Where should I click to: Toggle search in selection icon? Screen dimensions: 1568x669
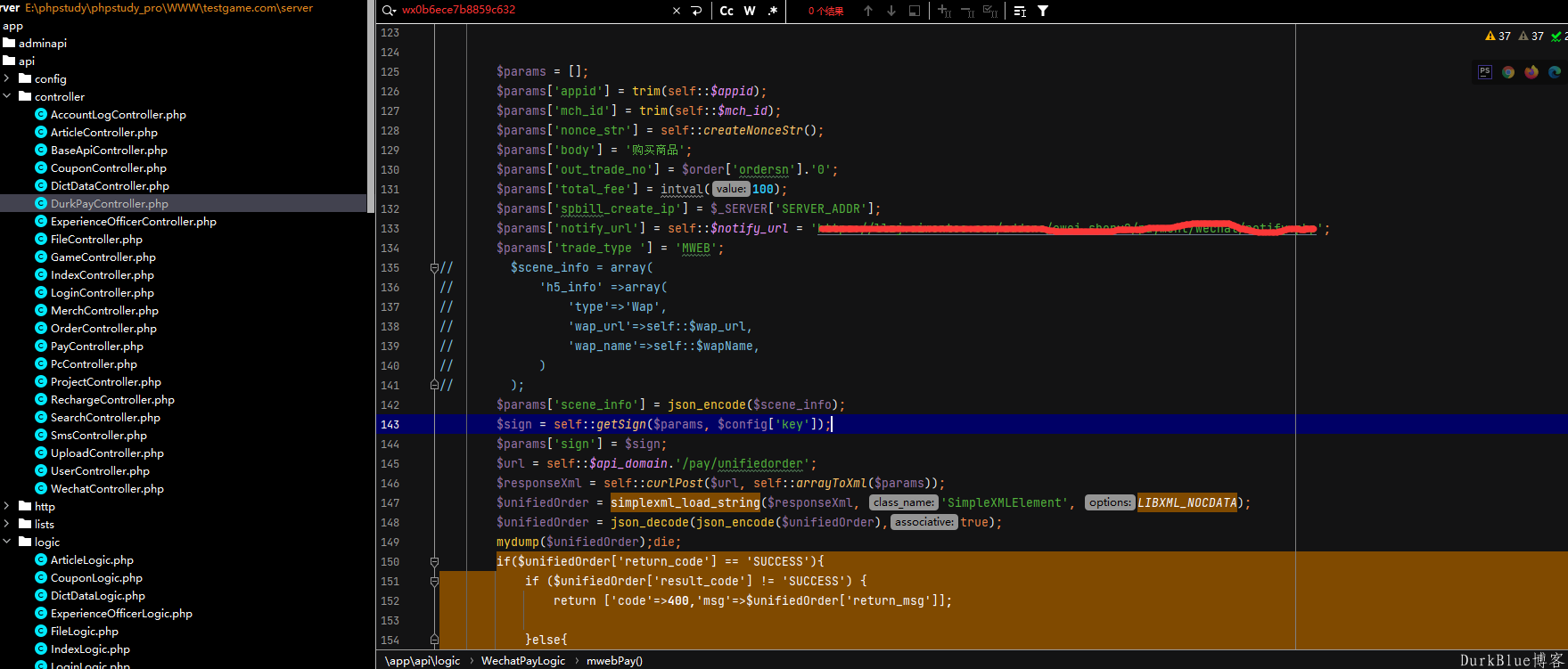coord(915,11)
